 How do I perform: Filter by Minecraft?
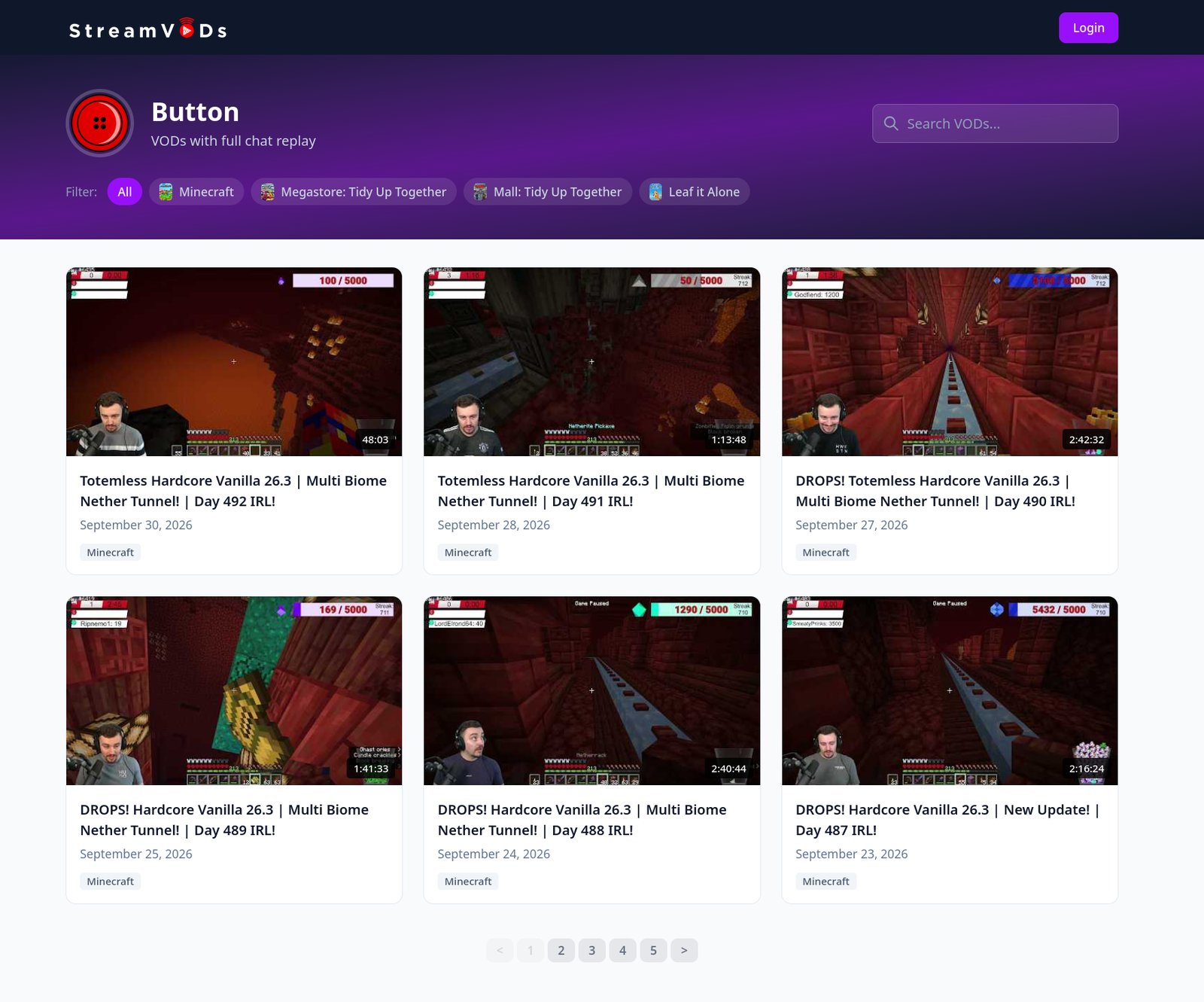196,192
